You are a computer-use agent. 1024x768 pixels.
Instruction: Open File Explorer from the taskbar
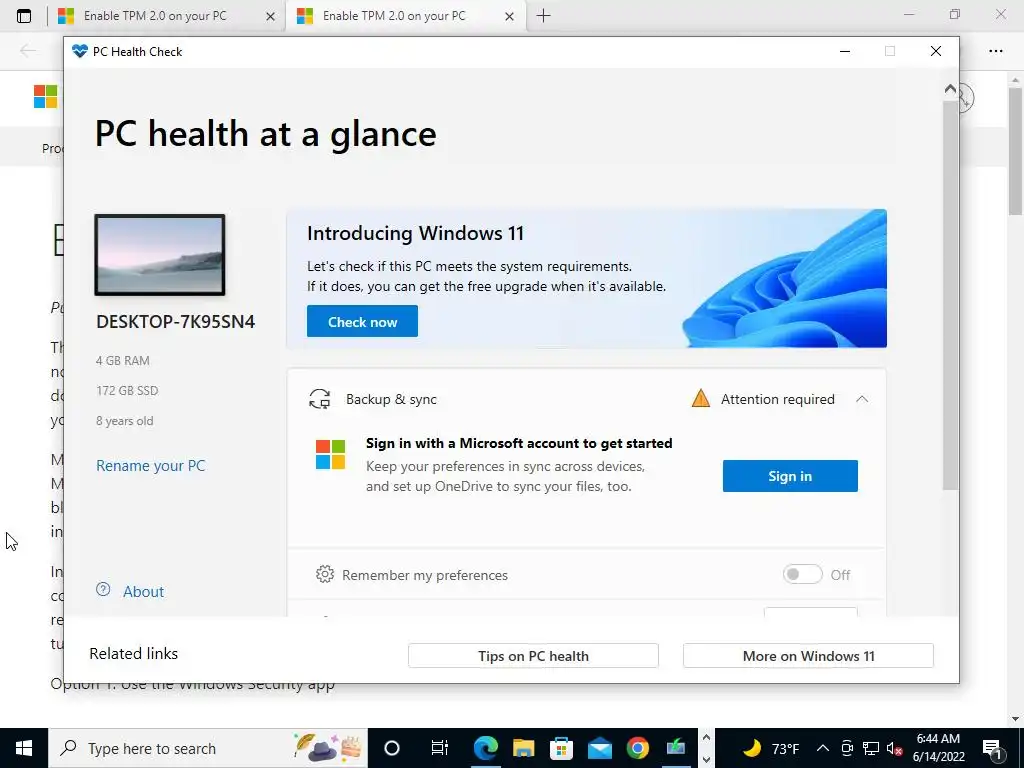pos(523,748)
